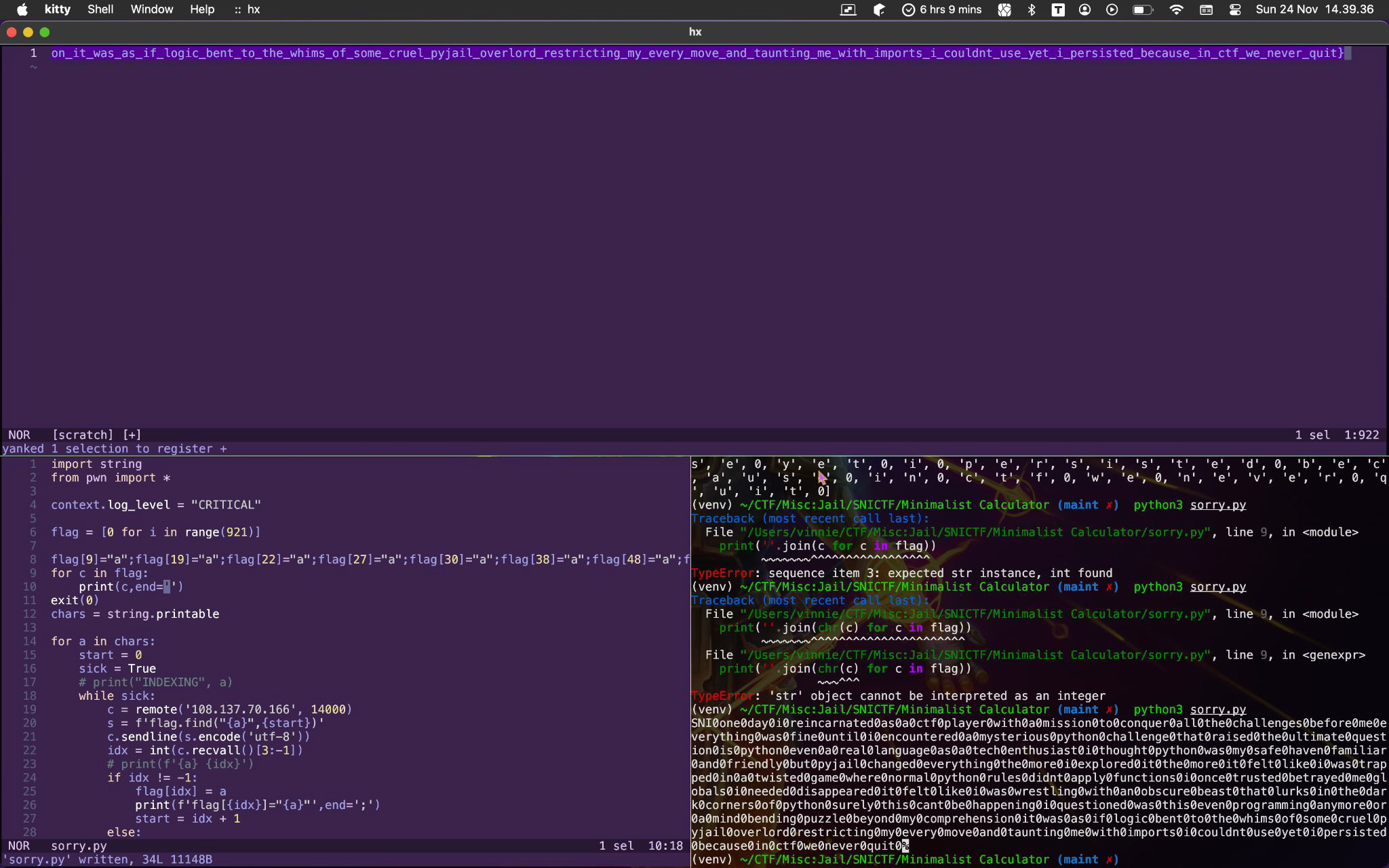Open the Shell menu
Viewport: 1389px width, 868px height.
100,9
